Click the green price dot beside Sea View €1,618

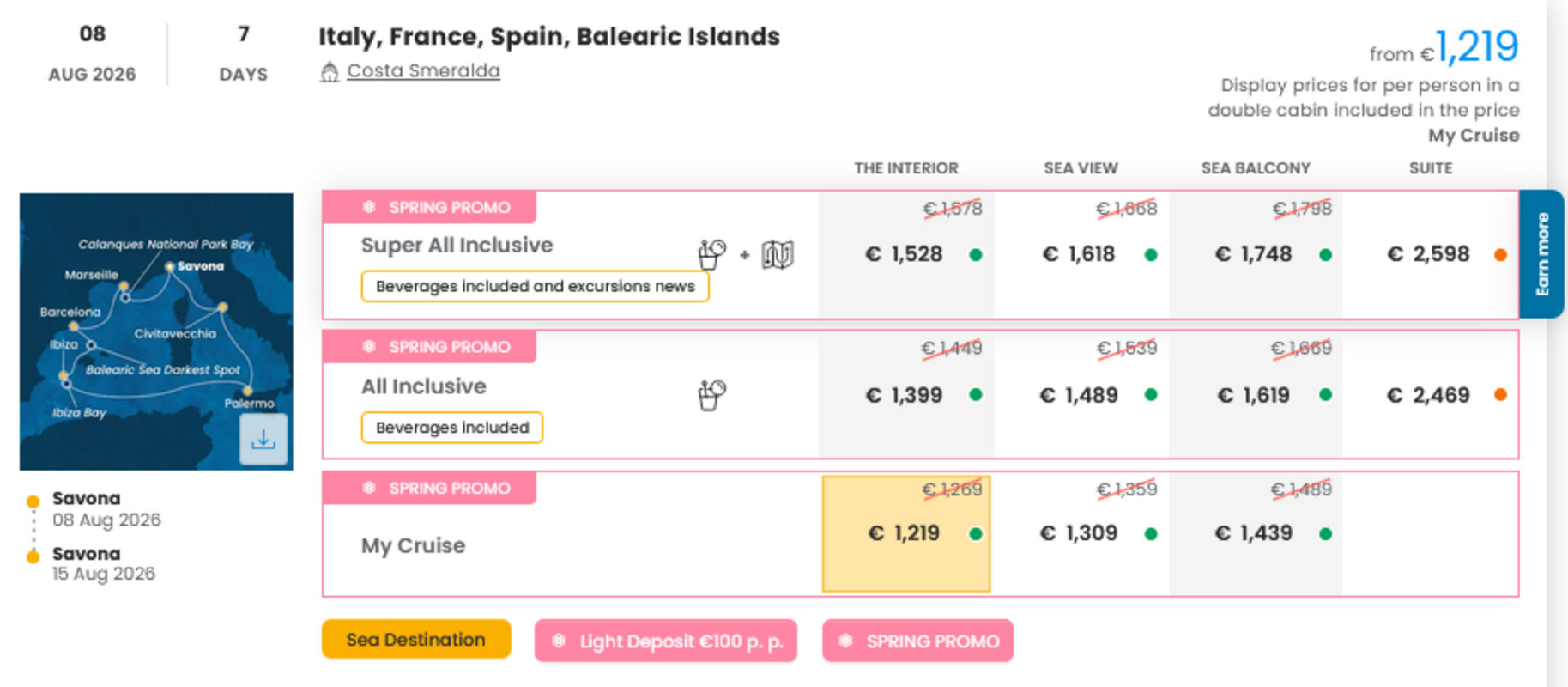(1151, 254)
